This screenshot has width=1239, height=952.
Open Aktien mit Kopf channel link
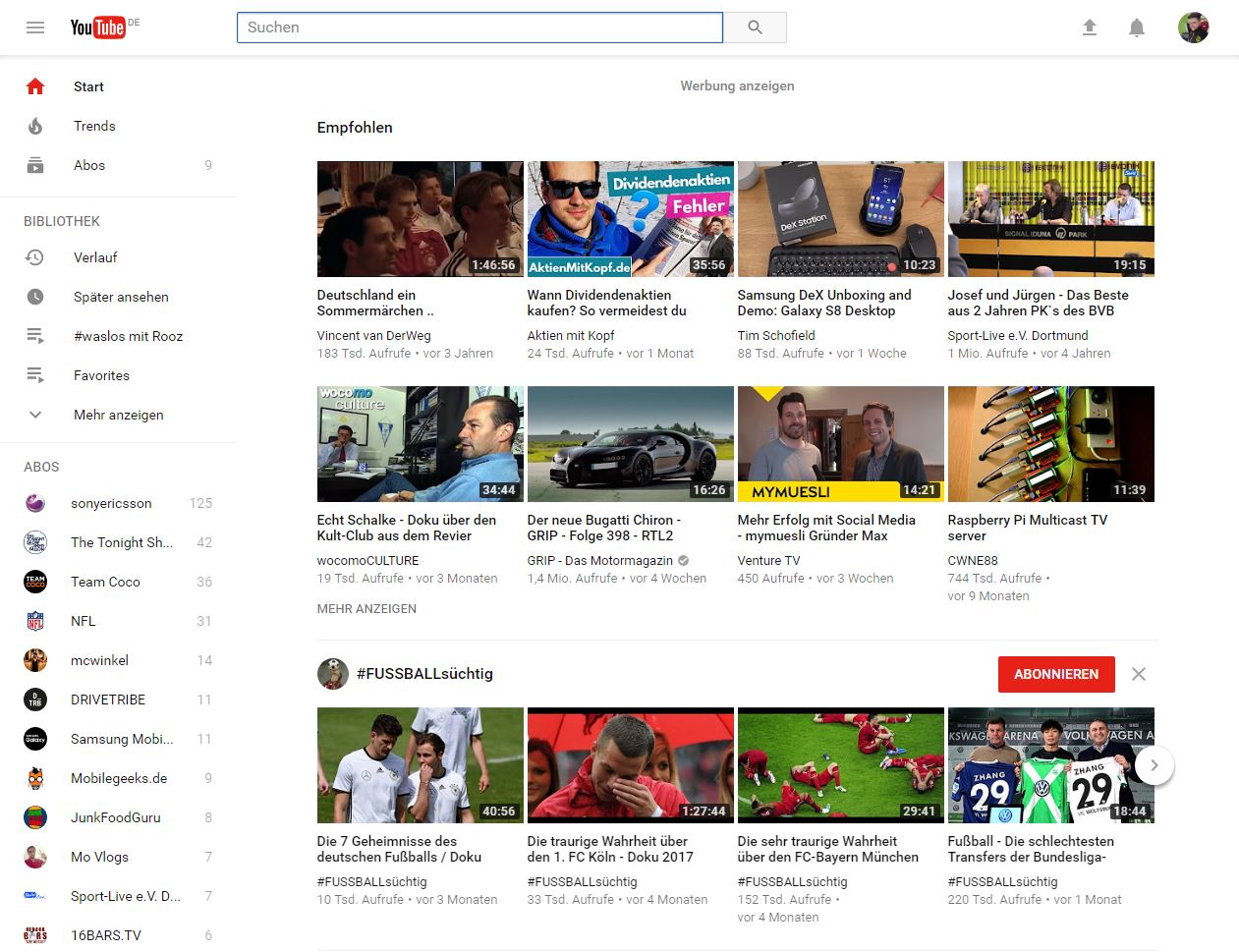pos(571,335)
